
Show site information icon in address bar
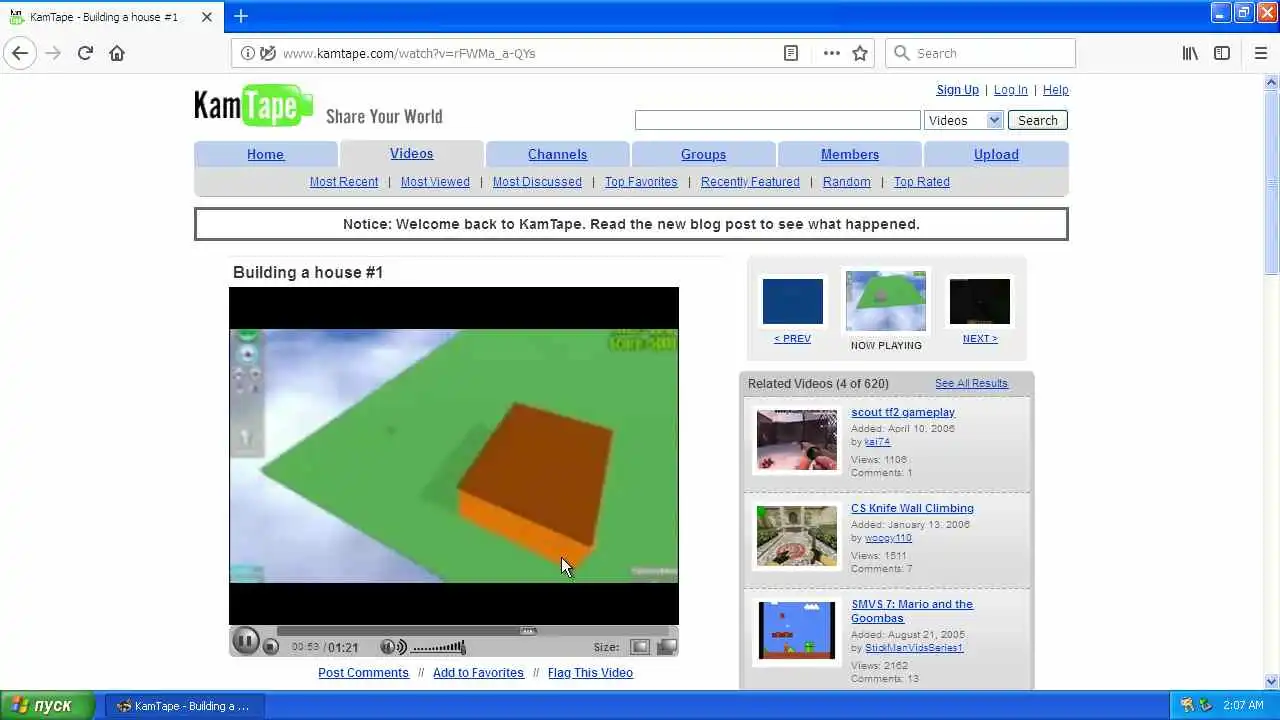[x=248, y=53]
